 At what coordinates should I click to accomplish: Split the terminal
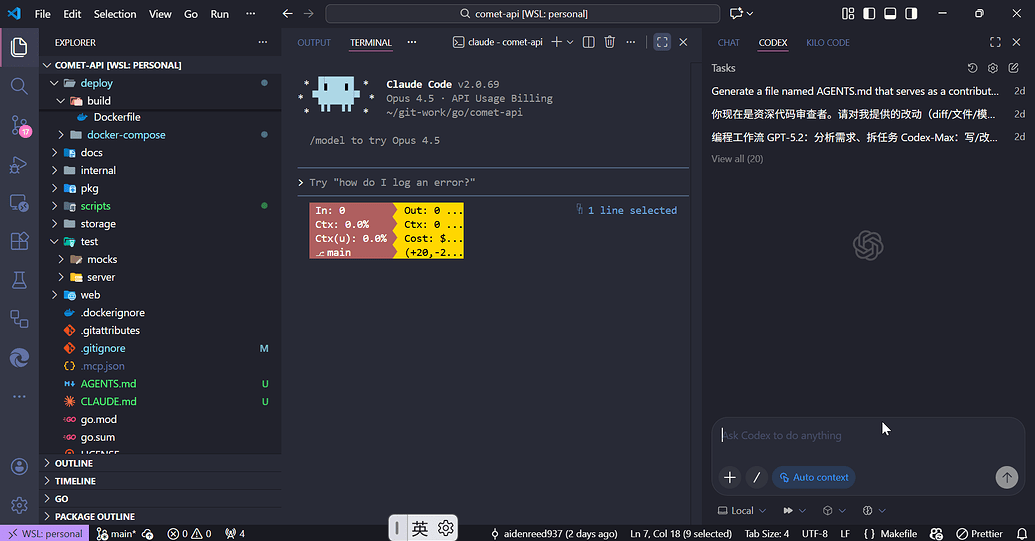coord(589,42)
